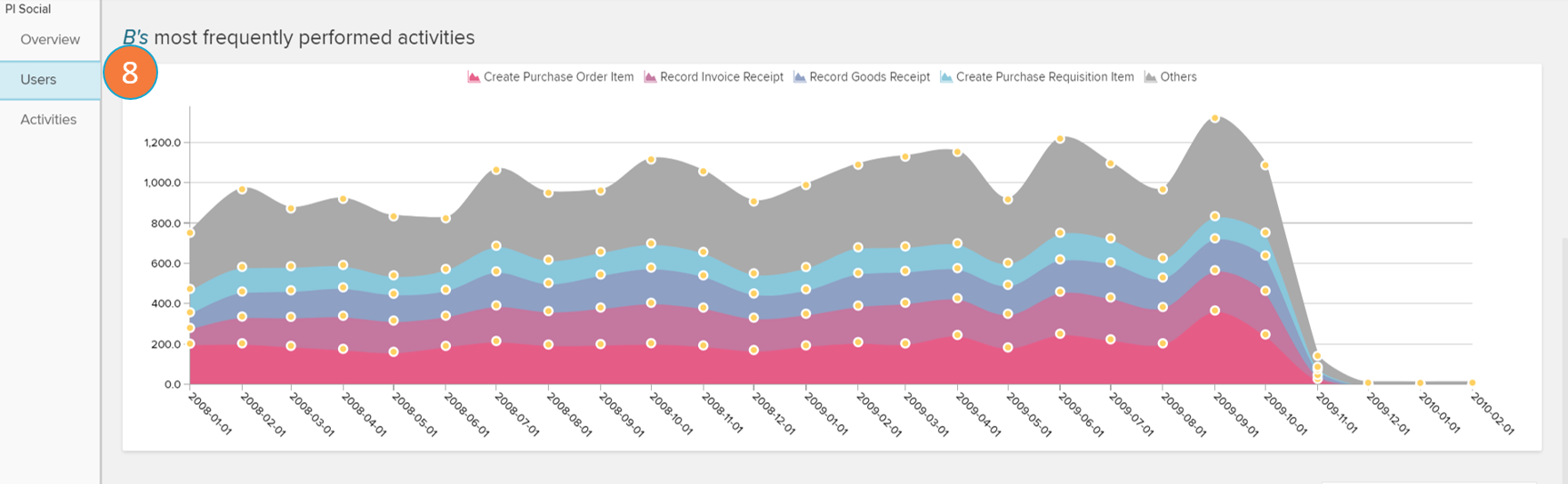Click the Record Goods Receipt legend icon
The width and height of the screenshot is (1568, 484).
pos(800,77)
